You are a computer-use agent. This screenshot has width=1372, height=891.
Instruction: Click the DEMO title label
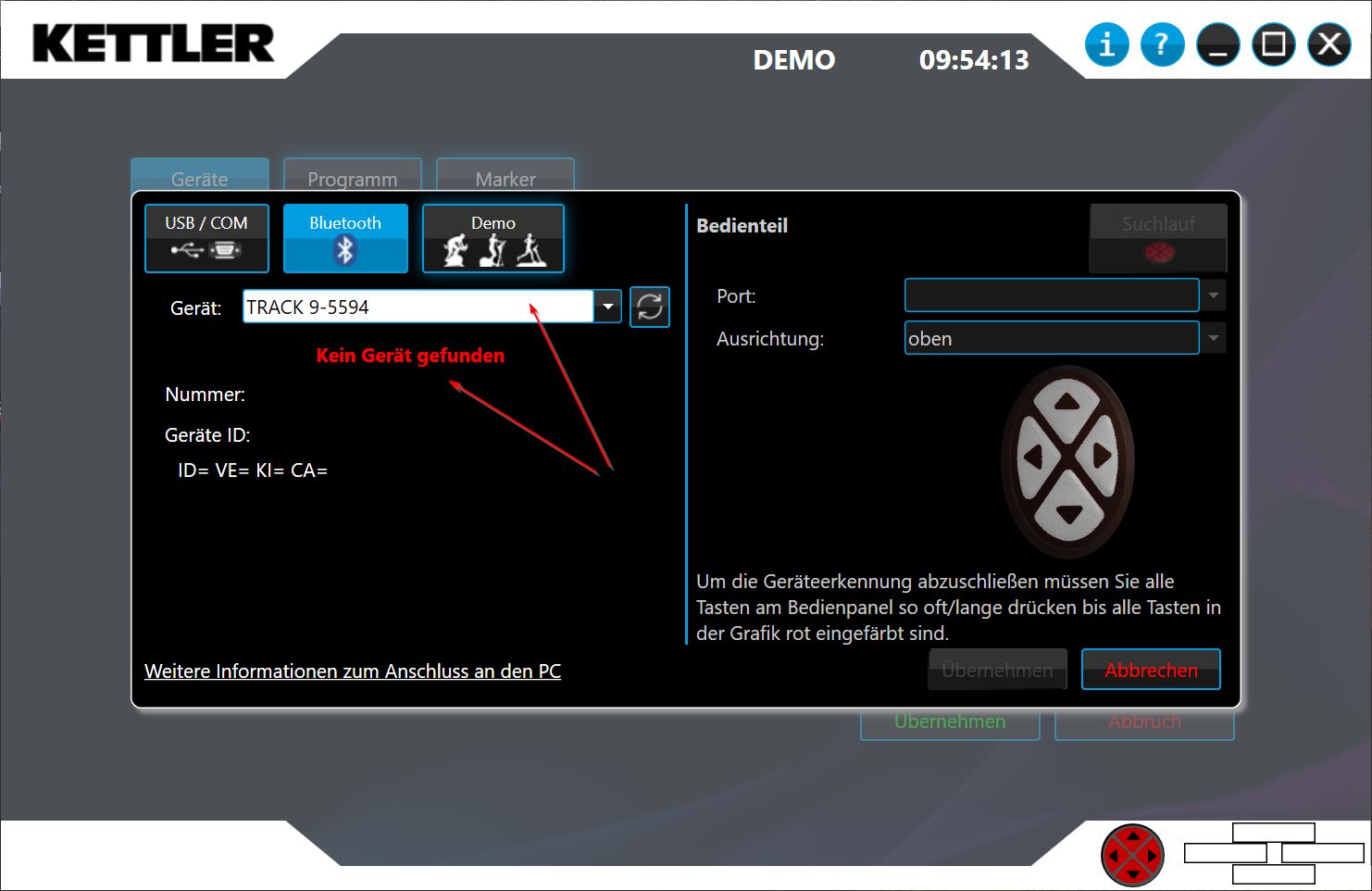tap(794, 60)
